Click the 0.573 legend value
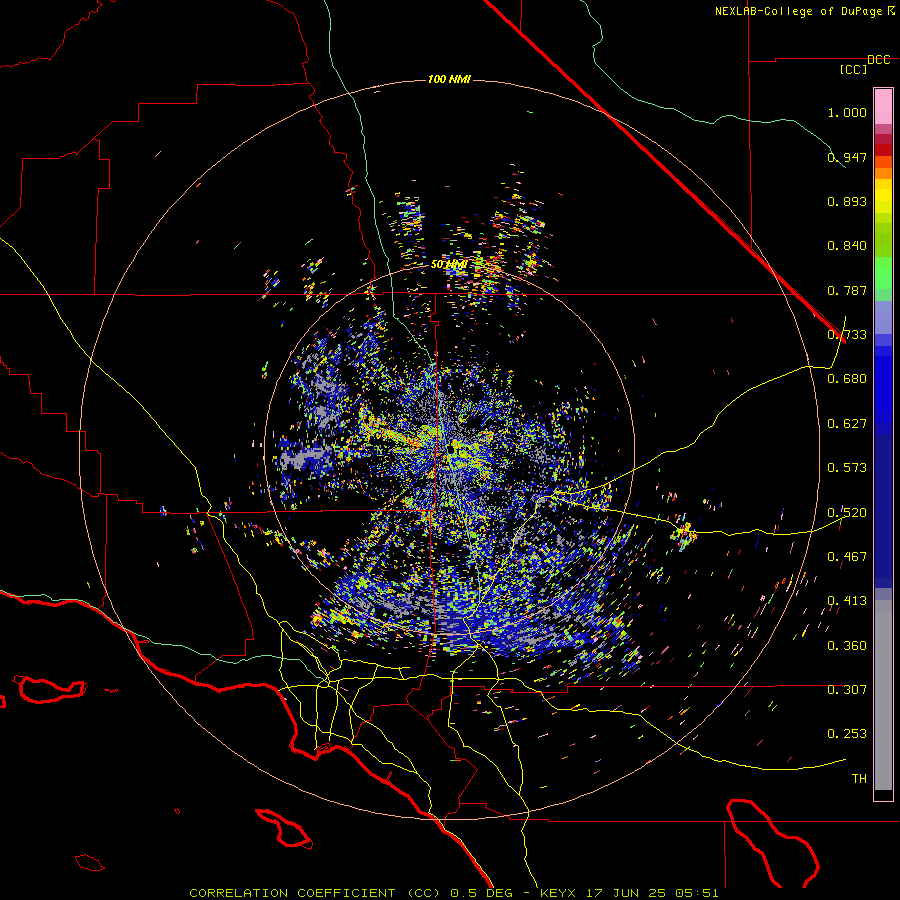900x900 pixels. [x=847, y=468]
